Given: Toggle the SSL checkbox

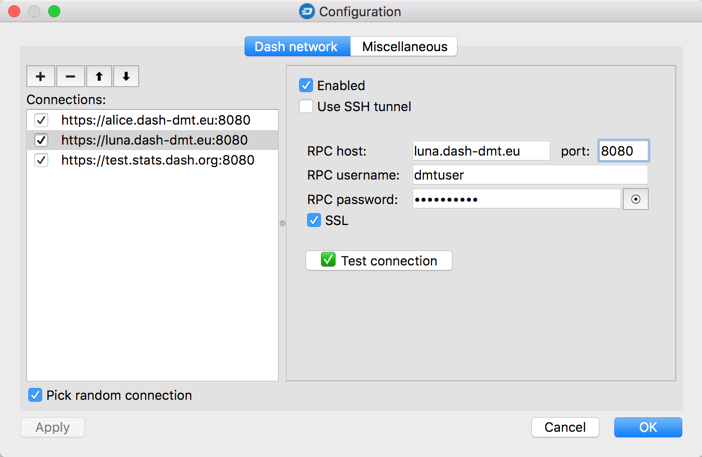Looking at the screenshot, I should 314,220.
